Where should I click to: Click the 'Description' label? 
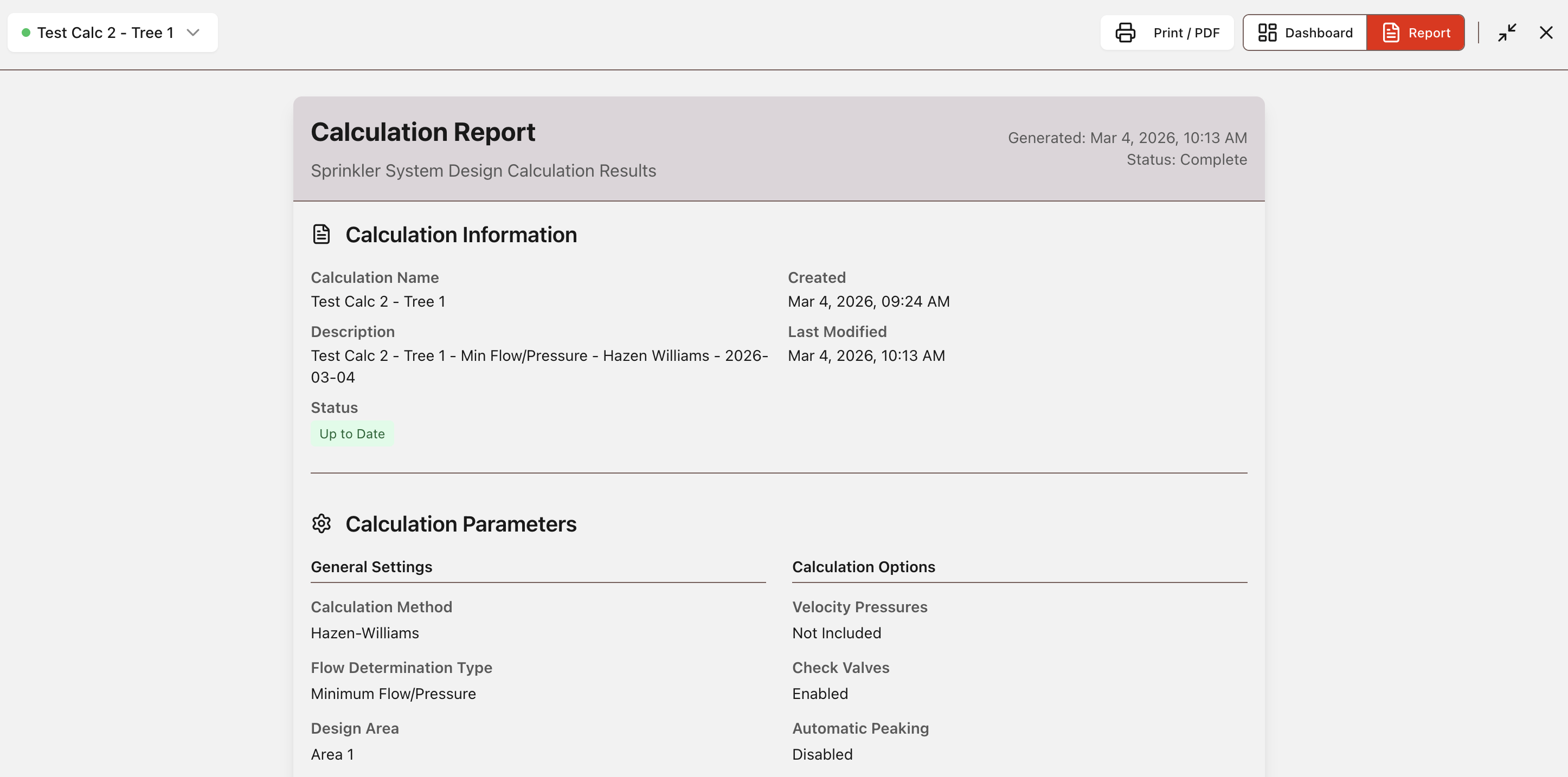click(x=352, y=332)
